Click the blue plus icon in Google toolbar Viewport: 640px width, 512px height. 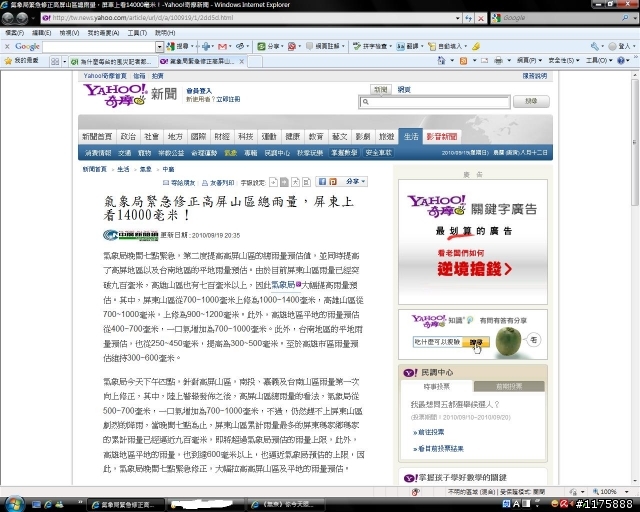[206, 47]
